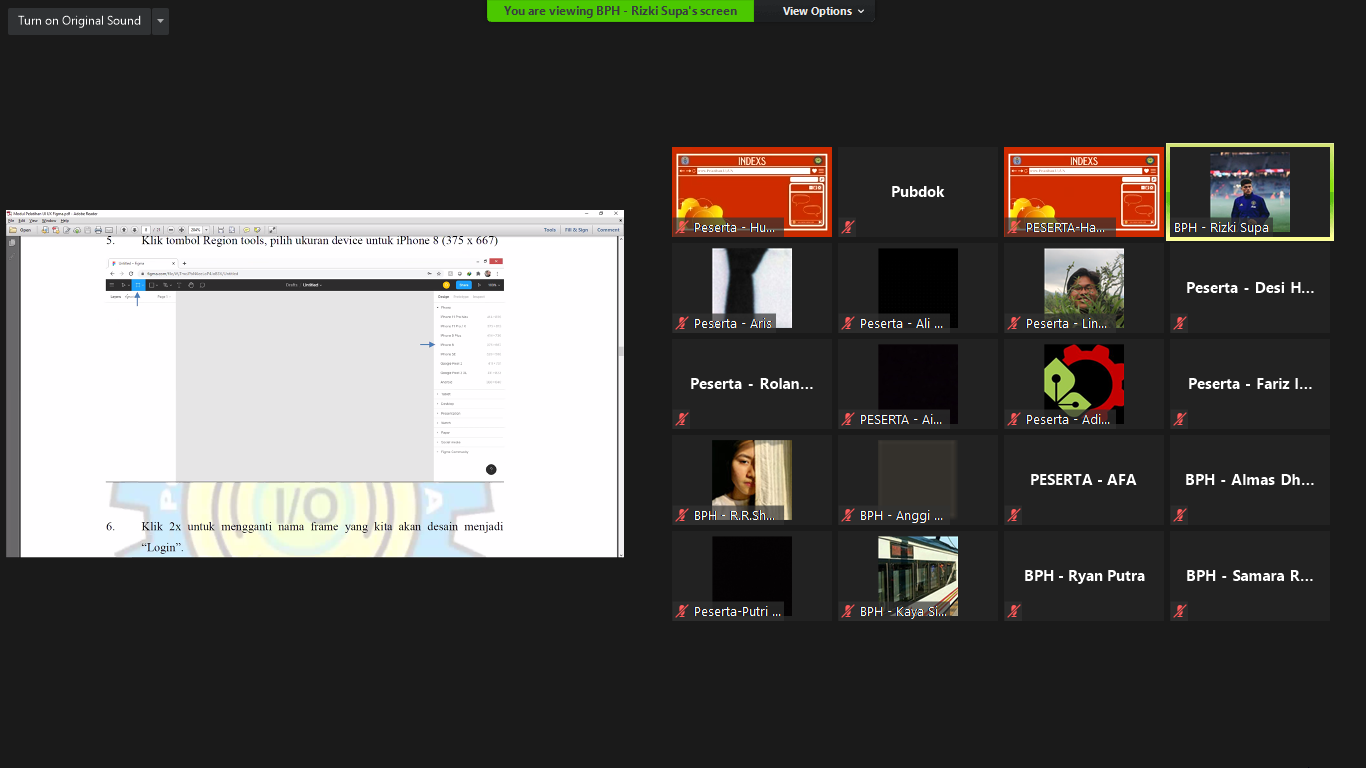1366x768 pixels.
Task: Click muted mic icon on BPH - Anggi tile
Action: (x=848, y=515)
